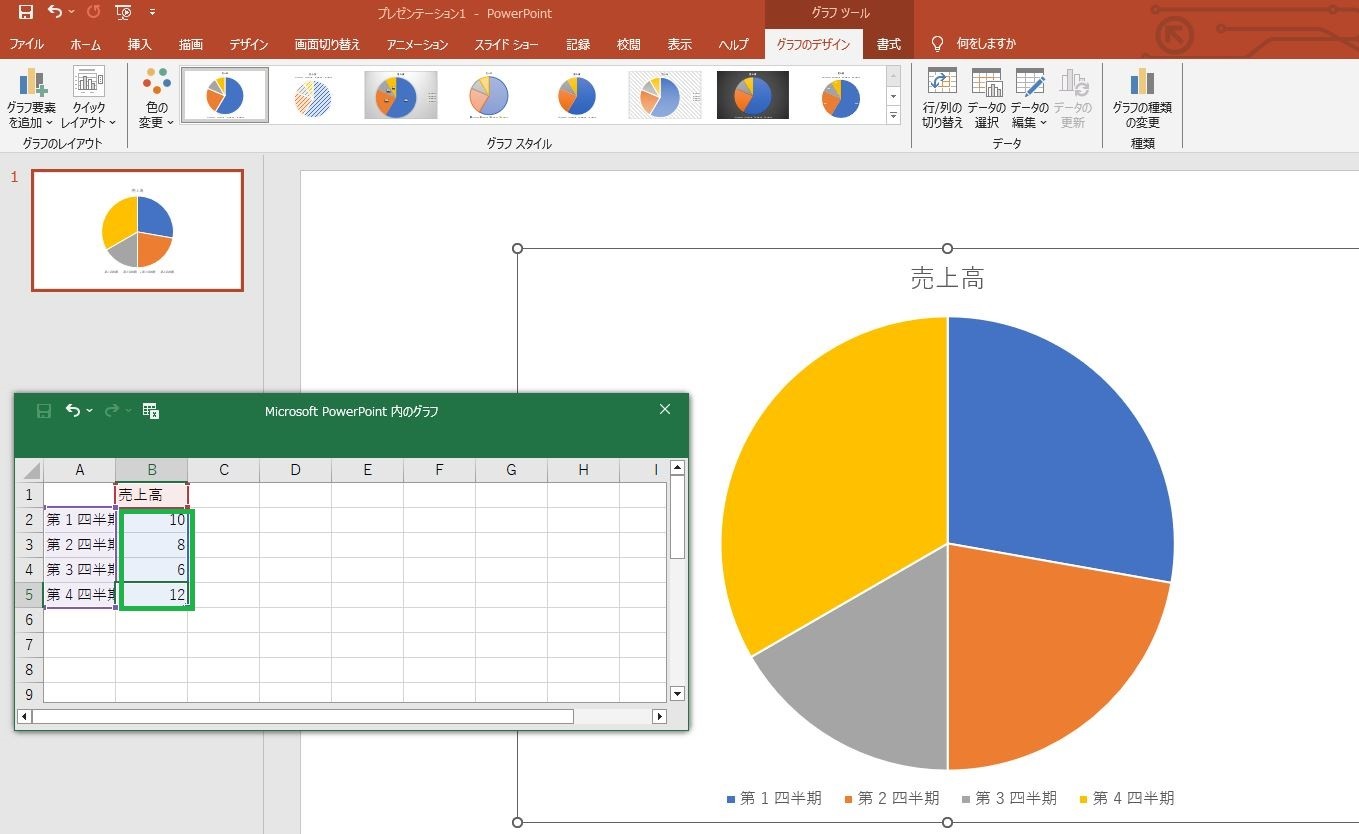Apply the hatched pie chart style
The width and height of the screenshot is (1359, 834).
[313, 95]
